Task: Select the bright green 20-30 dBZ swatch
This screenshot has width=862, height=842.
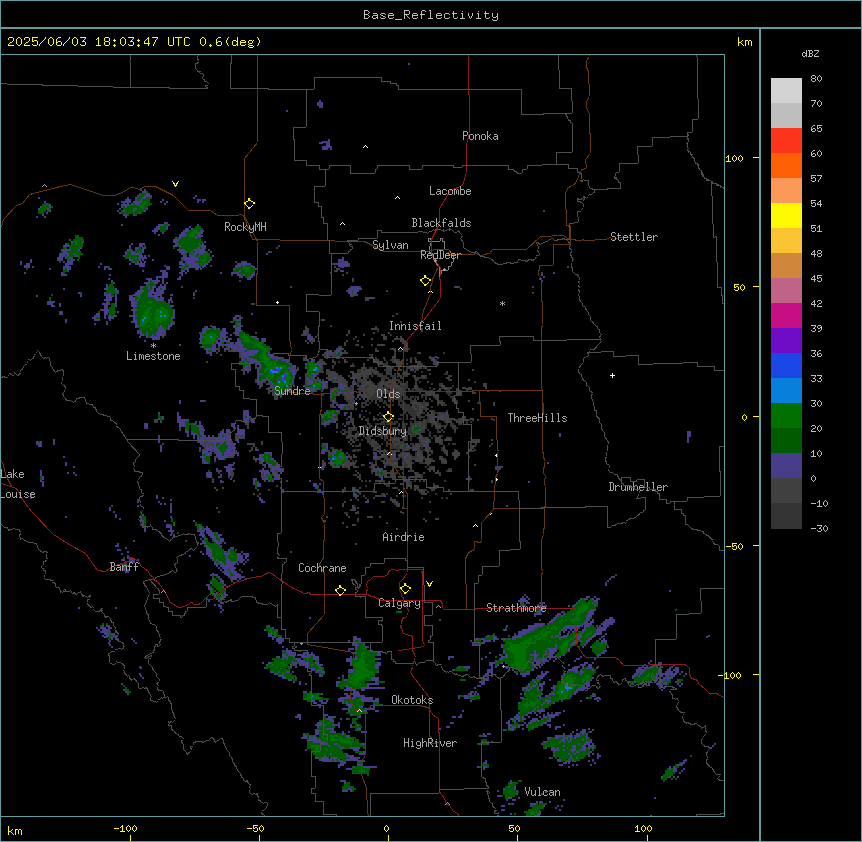Action: (x=786, y=416)
